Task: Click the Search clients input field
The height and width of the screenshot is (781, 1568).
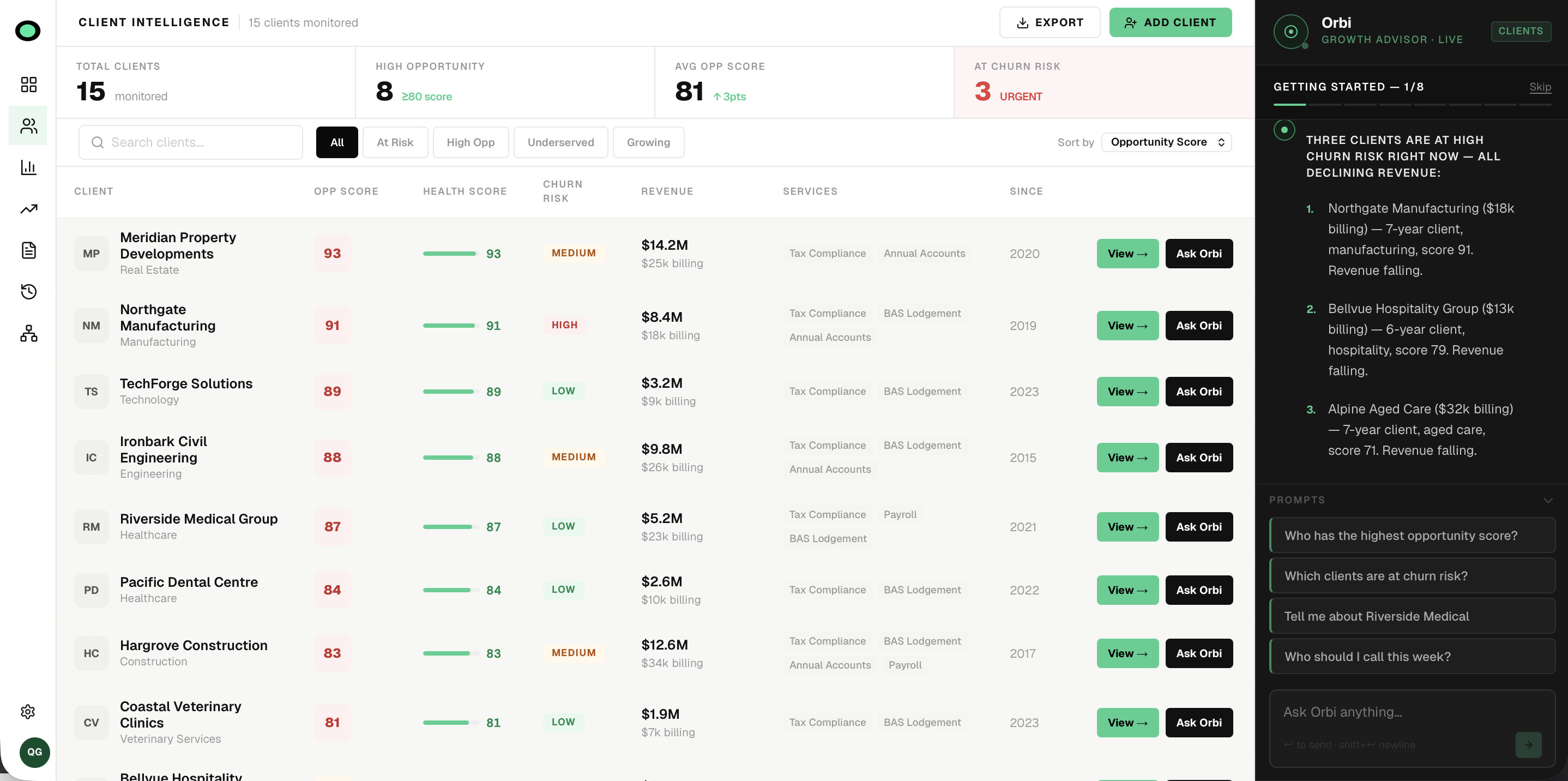Action: click(190, 142)
